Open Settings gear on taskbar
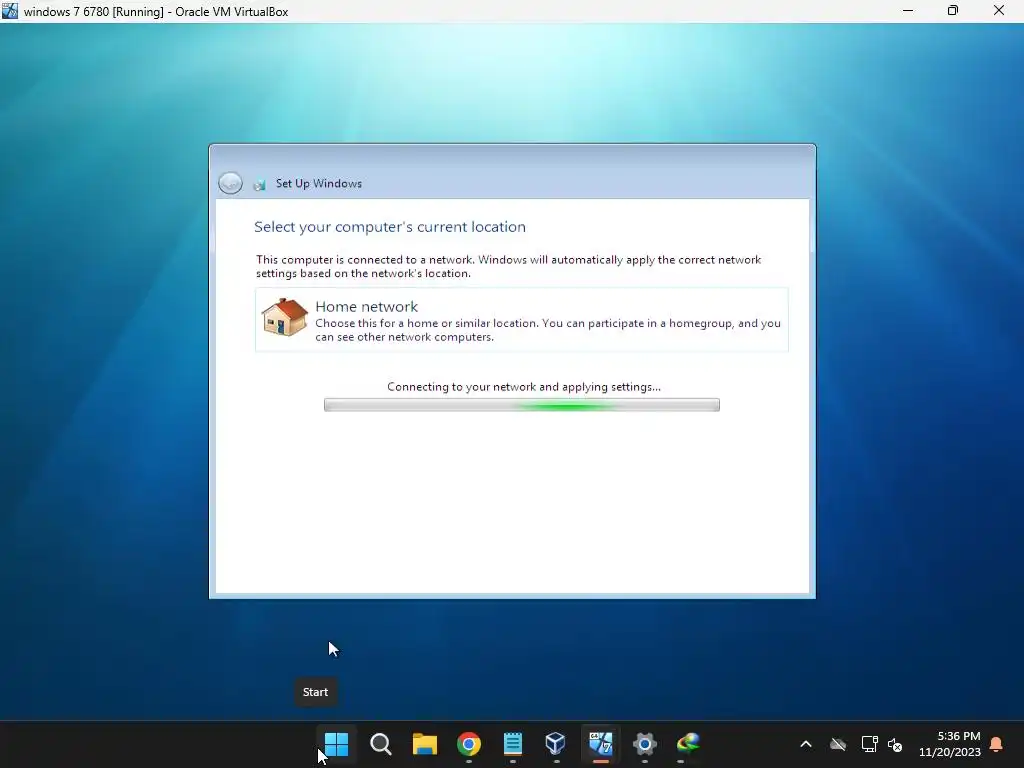This screenshot has width=1024, height=768. (x=645, y=744)
